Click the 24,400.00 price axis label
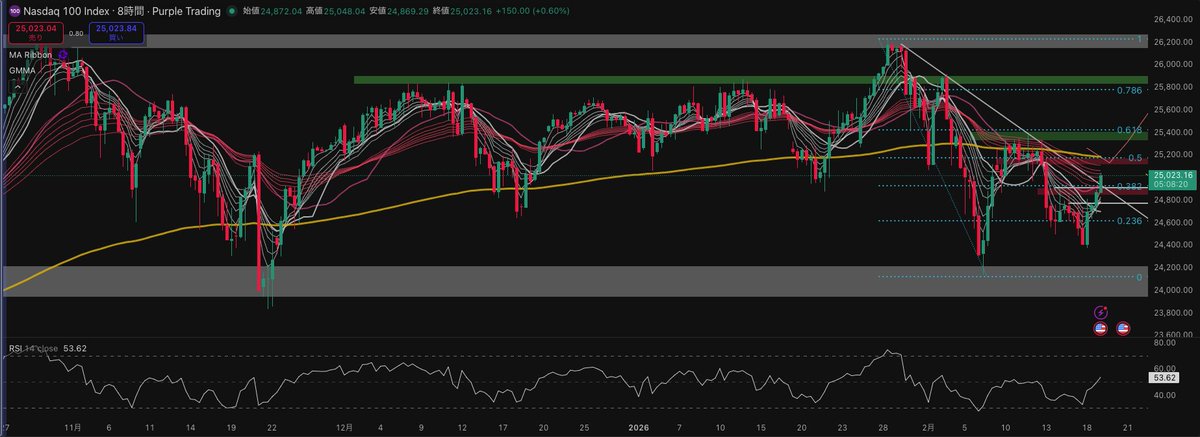The width and height of the screenshot is (1200, 437). click(1174, 245)
